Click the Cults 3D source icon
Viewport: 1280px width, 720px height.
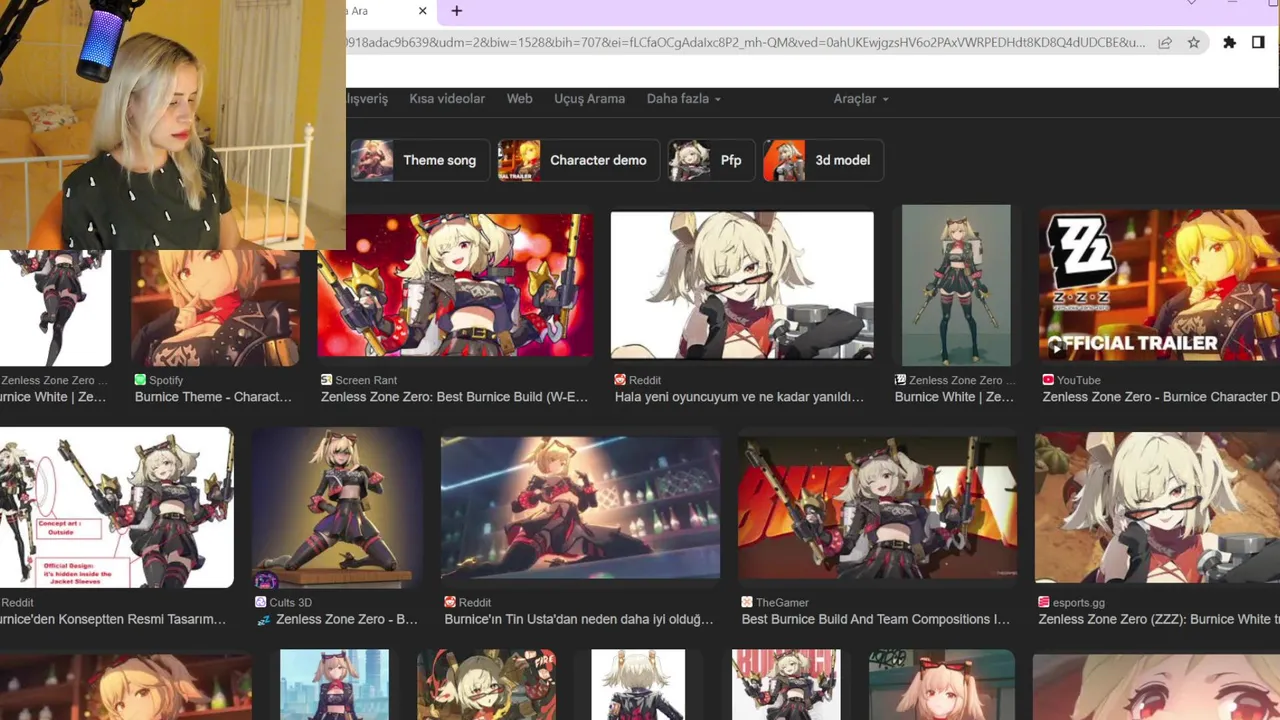click(x=261, y=602)
